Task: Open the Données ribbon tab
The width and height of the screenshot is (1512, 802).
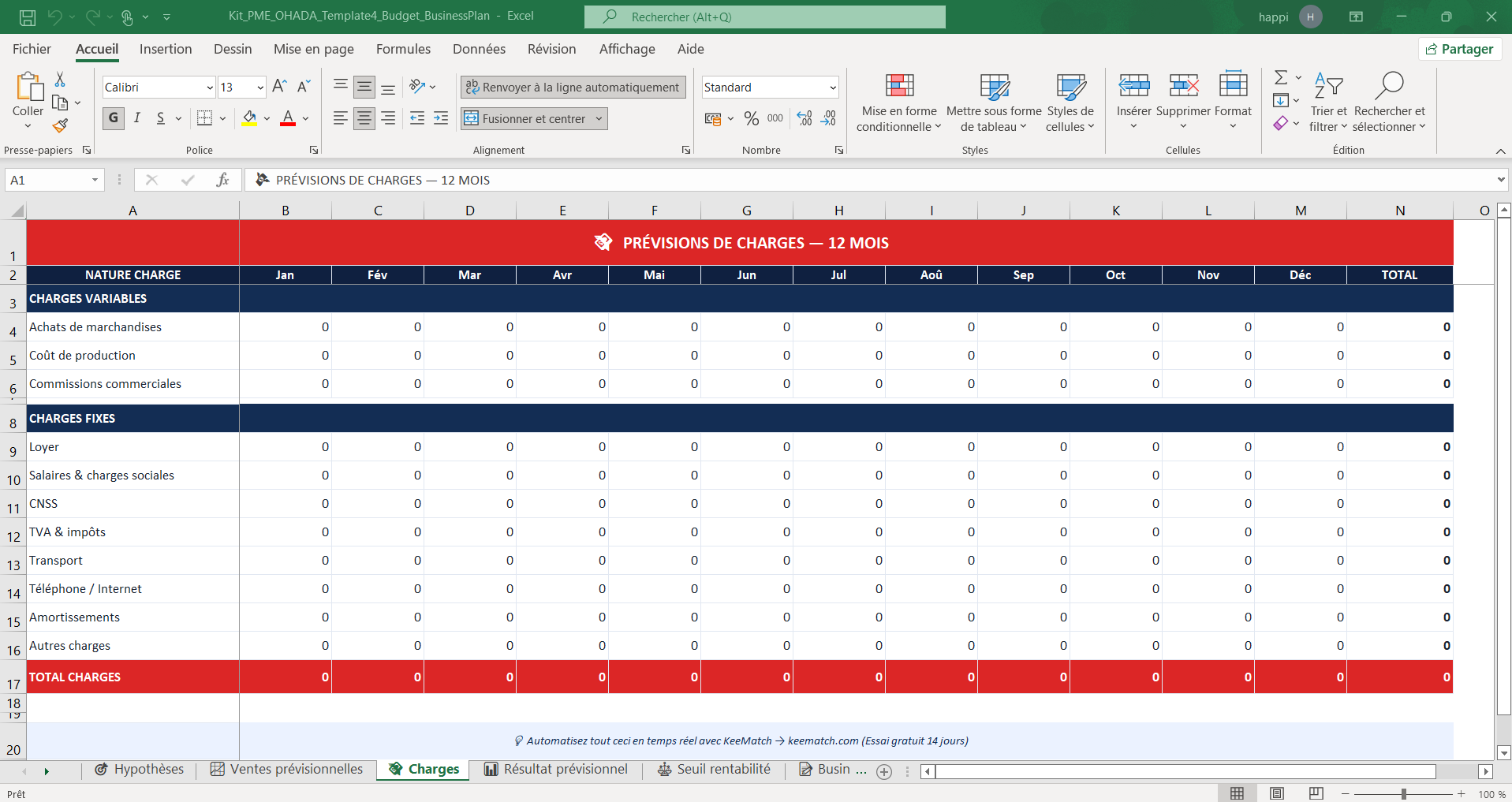Action: pyautogui.click(x=479, y=49)
